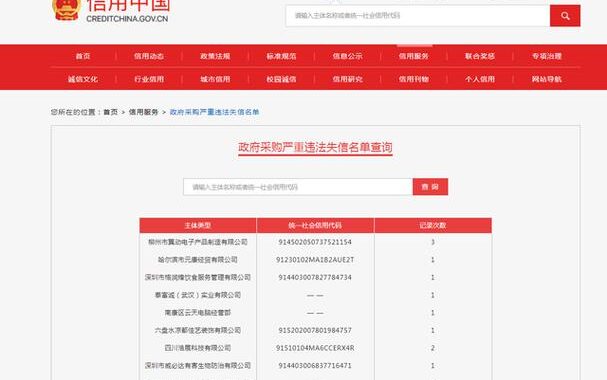
Task: Open the （武汉）实业有限公司 row
Action: coord(198,295)
